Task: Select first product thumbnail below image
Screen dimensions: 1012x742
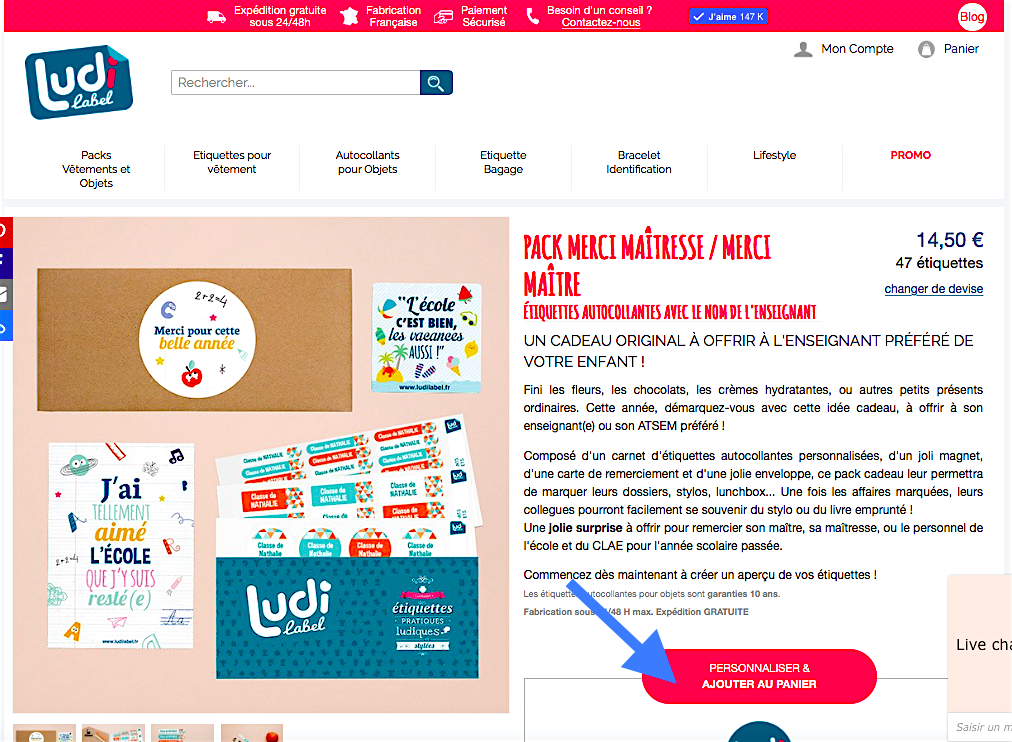Action: [x=45, y=733]
